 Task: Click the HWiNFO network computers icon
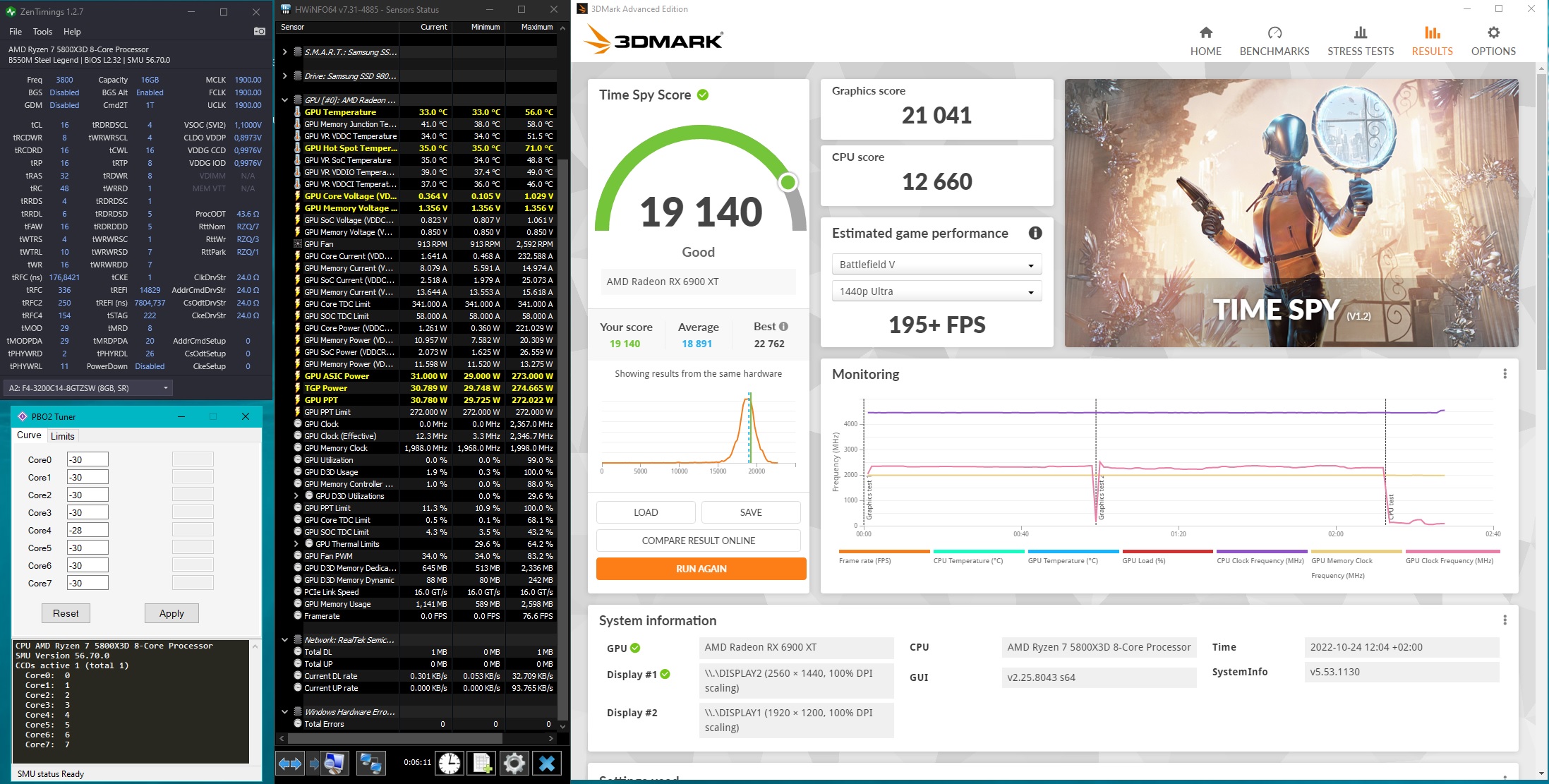[x=370, y=763]
